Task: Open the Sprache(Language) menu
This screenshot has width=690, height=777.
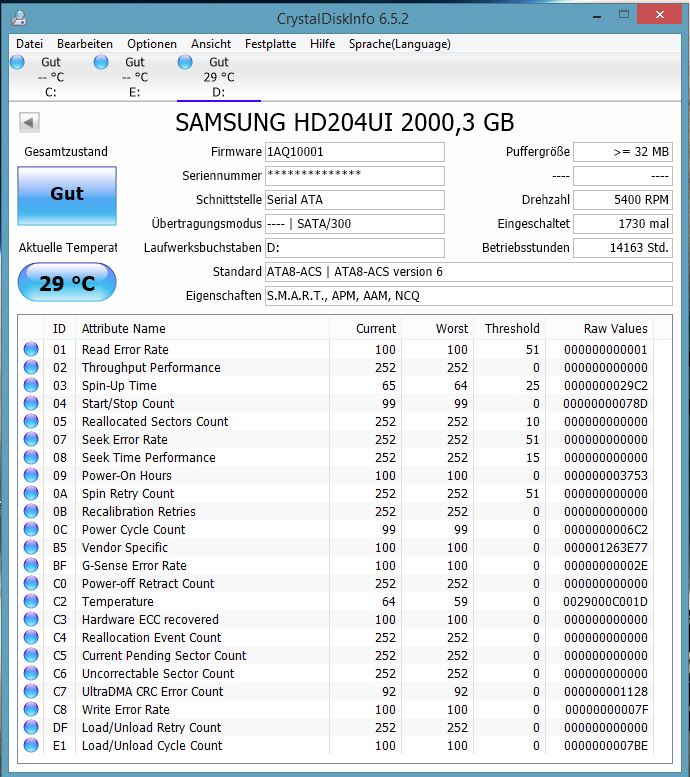Action: (400, 44)
